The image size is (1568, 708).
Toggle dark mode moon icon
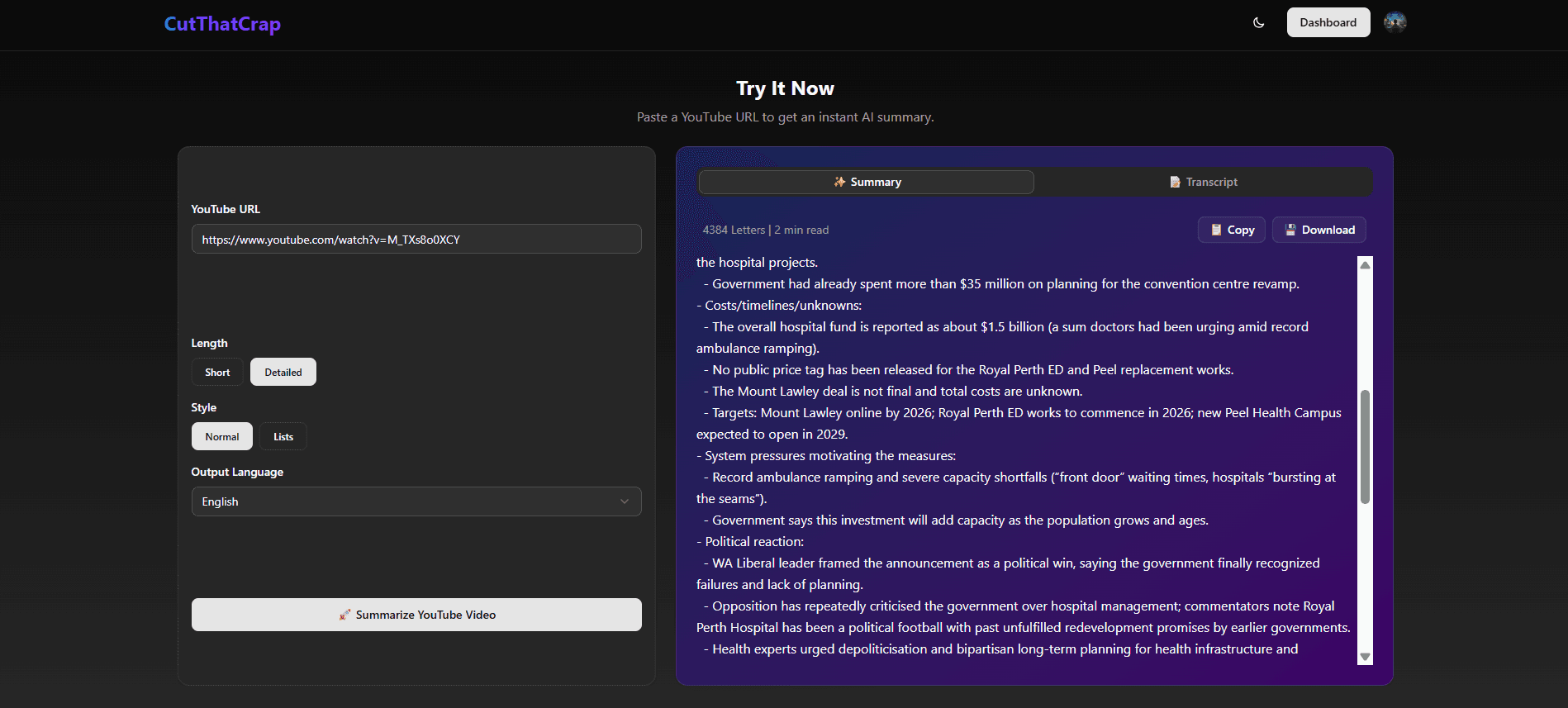[x=1258, y=23]
